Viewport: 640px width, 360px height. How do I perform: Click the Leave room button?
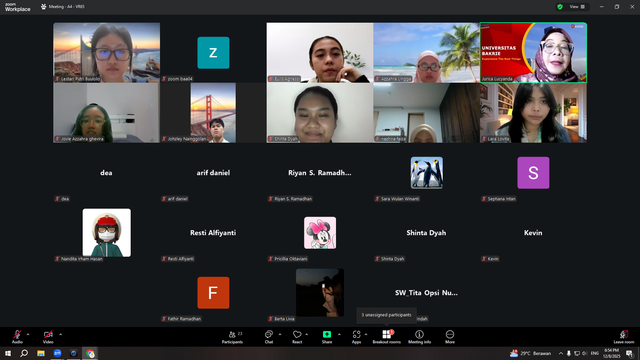tap(624, 337)
